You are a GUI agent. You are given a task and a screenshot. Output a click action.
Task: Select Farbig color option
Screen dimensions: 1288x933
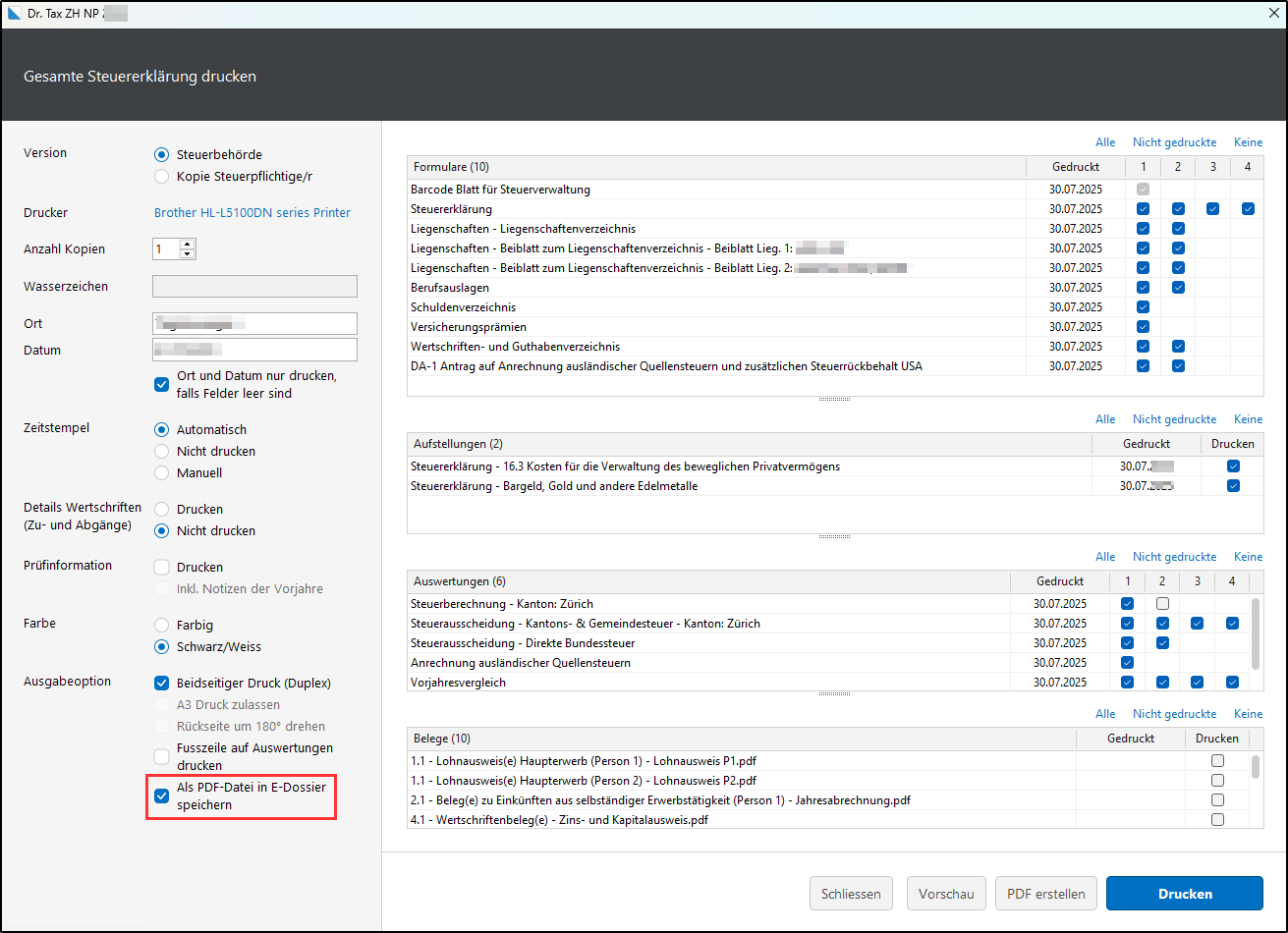click(162, 625)
